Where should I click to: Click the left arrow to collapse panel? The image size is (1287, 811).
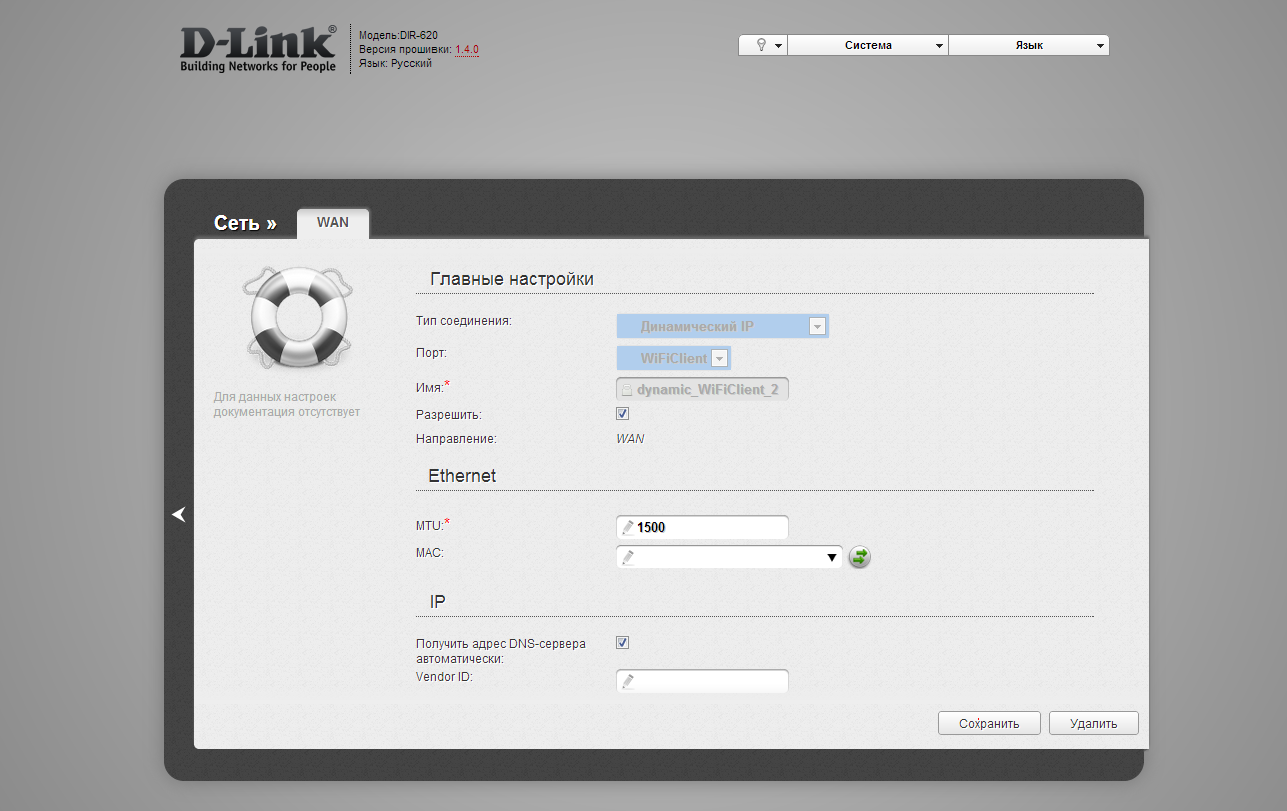(x=179, y=514)
